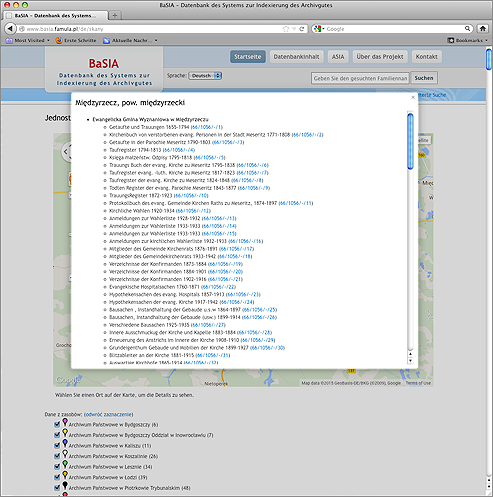
Task: Click the BaSIA logo heading
Action: (104, 63)
